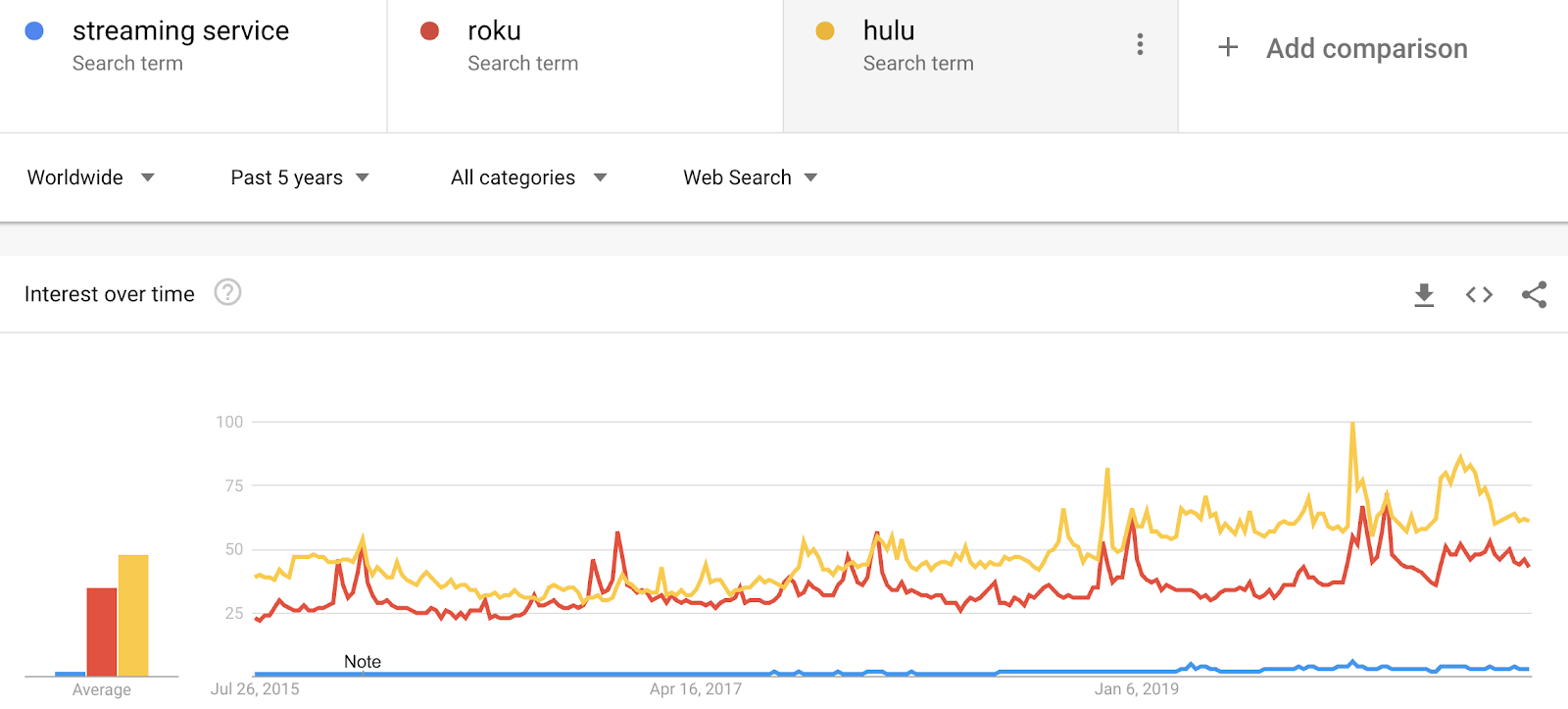Click the yellow hulu average bar
Screen dimensions: 1568x709
pos(133,616)
